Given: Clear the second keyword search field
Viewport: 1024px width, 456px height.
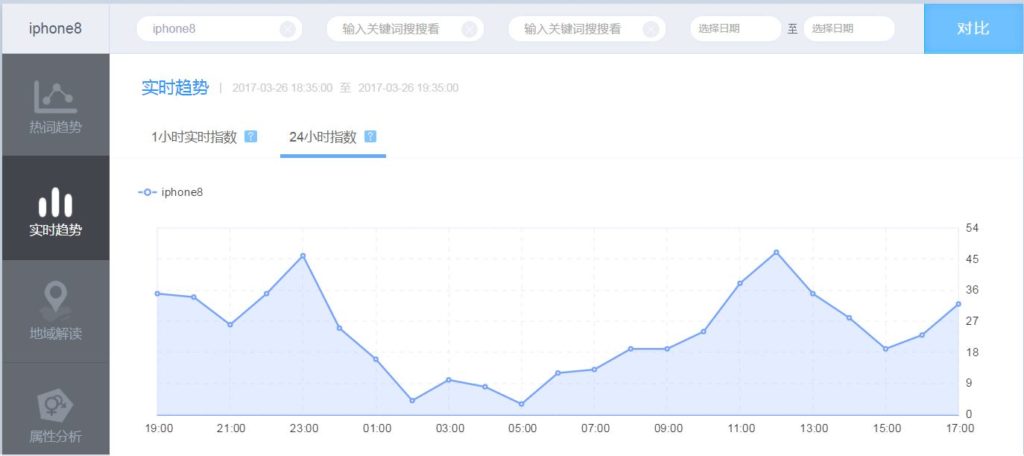Looking at the screenshot, I should point(469,29).
